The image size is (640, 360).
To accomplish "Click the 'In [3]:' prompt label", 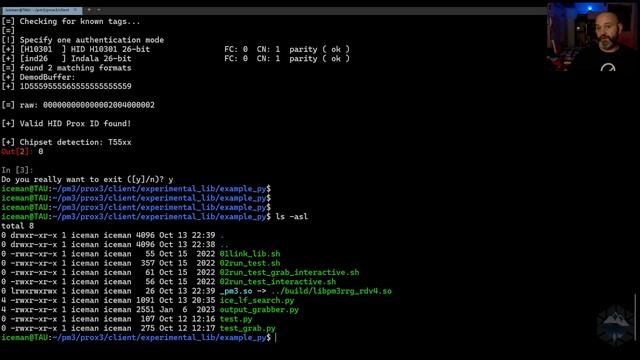I will click(x=17, y=170).
